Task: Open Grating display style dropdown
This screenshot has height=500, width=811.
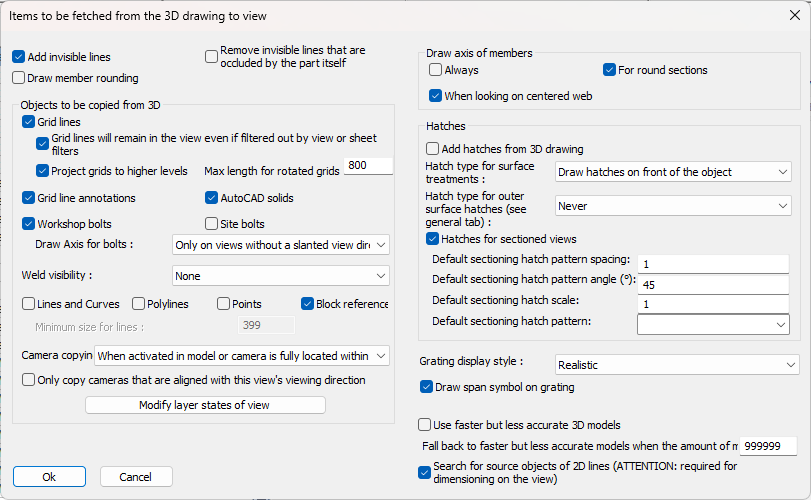Action: click(x=677, y=365)
